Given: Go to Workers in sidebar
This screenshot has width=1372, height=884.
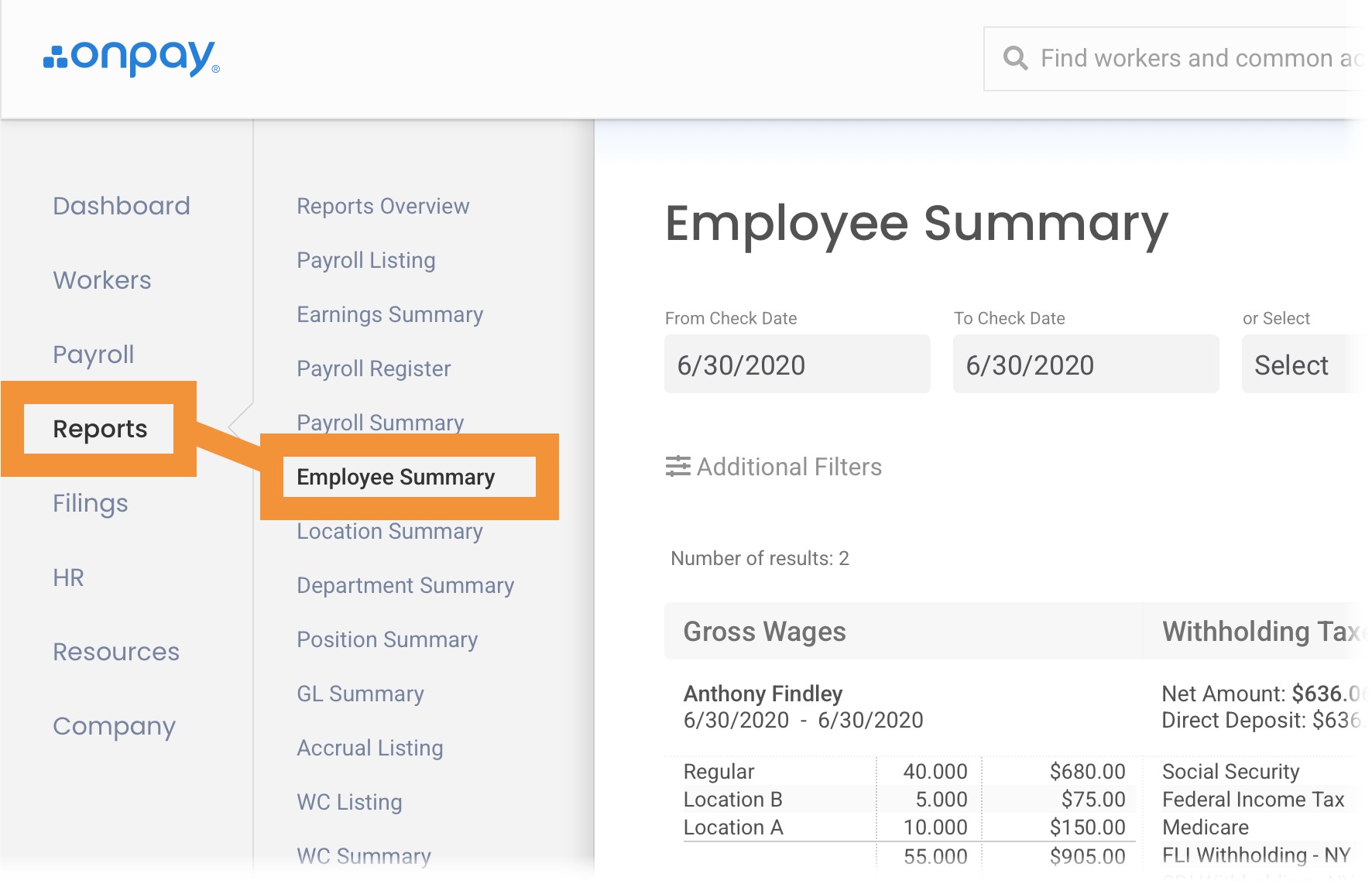Looking at the screenshot, I should [x=102, y=280].
